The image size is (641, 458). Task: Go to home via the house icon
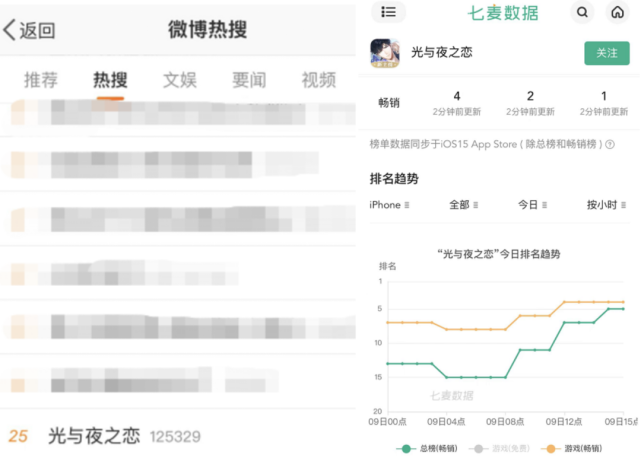click(x=616, y=12)
